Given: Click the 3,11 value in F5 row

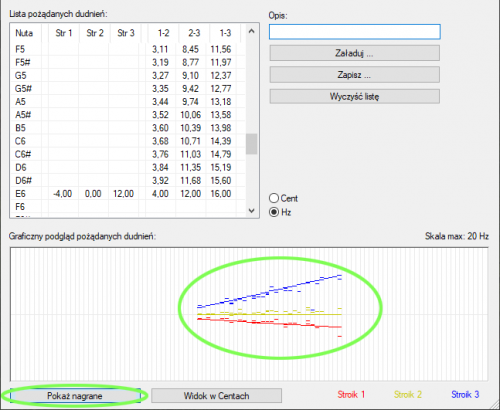Looking at the screenshot, I should (x=160, y=49).
